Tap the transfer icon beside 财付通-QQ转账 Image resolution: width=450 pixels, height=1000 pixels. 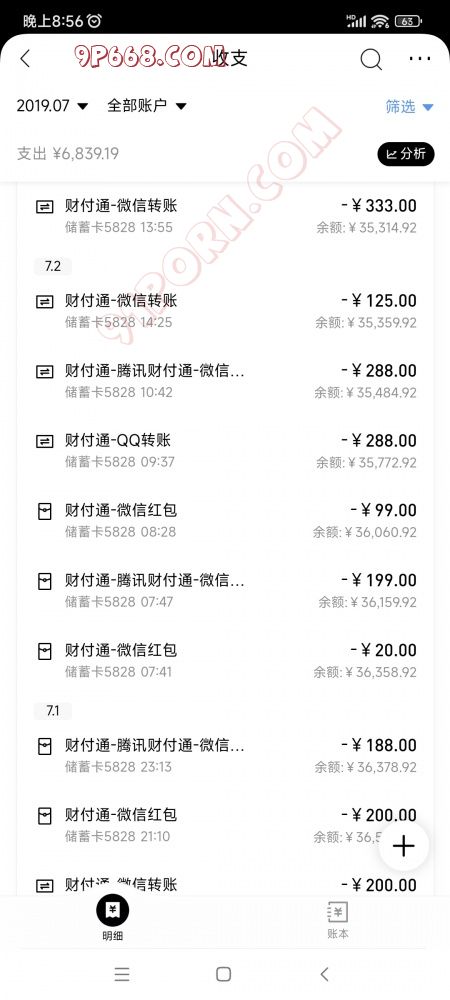pos(45,441)
